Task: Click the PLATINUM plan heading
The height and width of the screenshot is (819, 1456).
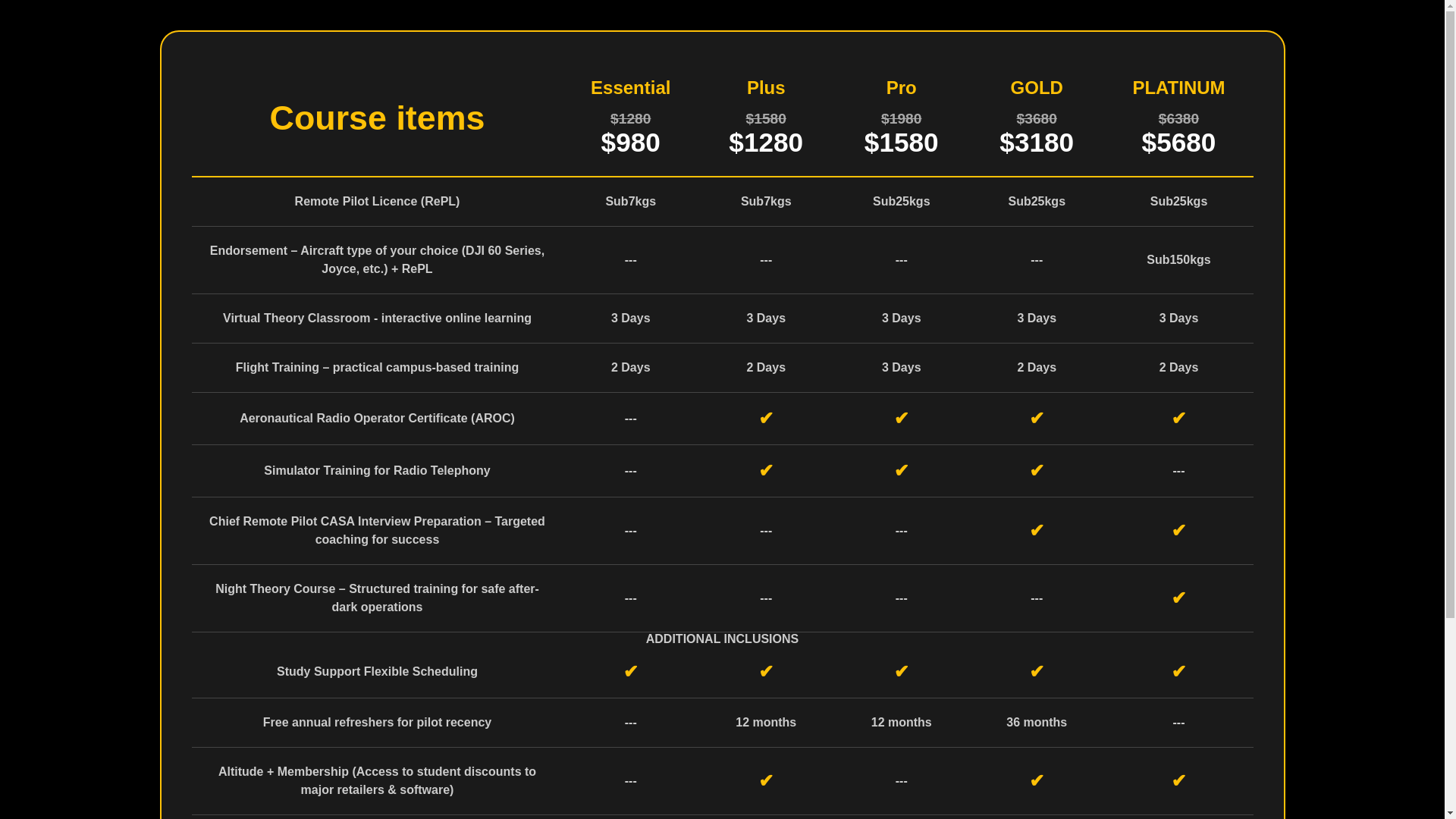Action: point(1178,88)
